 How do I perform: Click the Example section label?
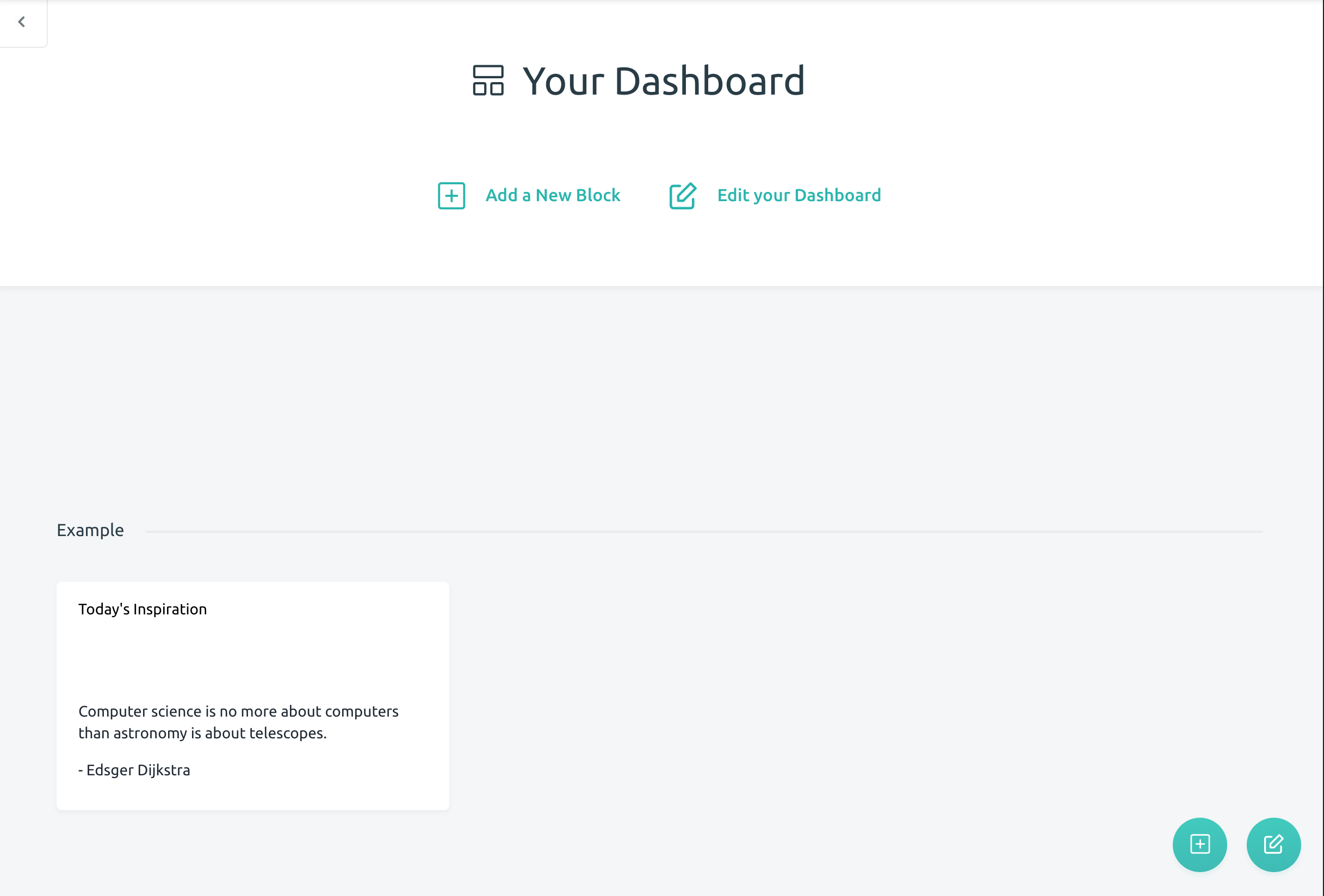tap(89, 530)
